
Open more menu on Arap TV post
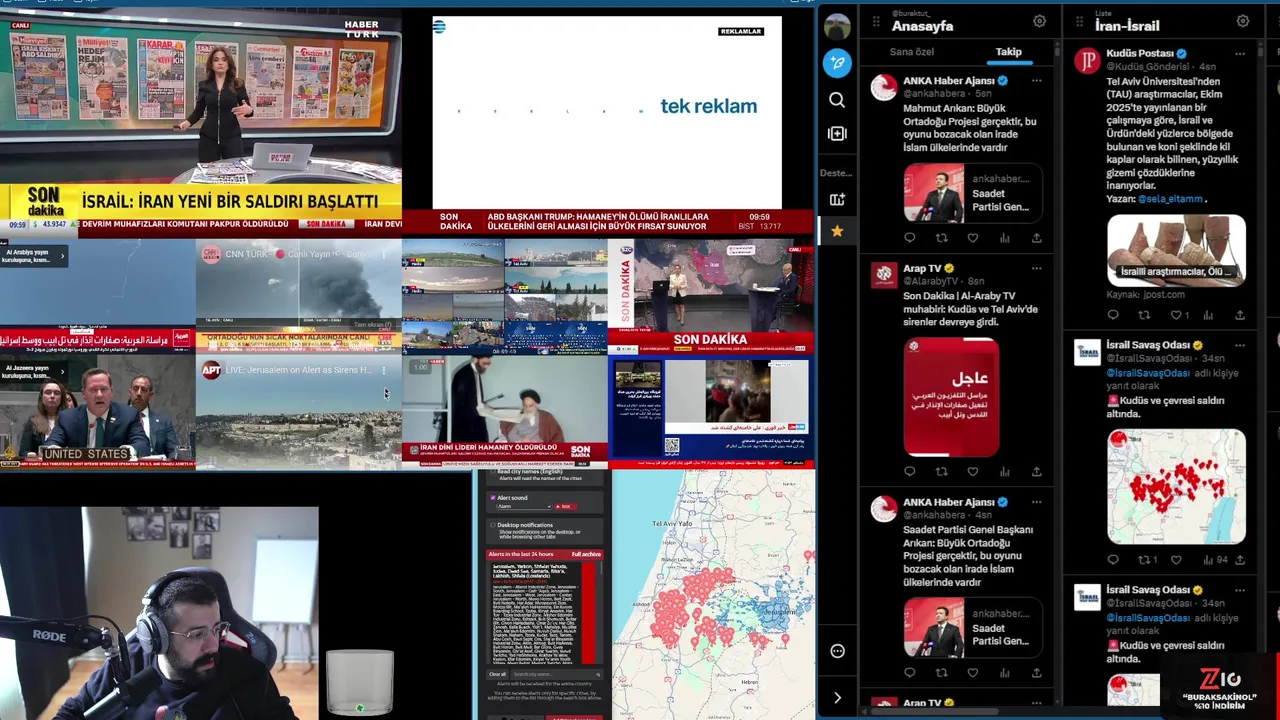coord(1036,268)
